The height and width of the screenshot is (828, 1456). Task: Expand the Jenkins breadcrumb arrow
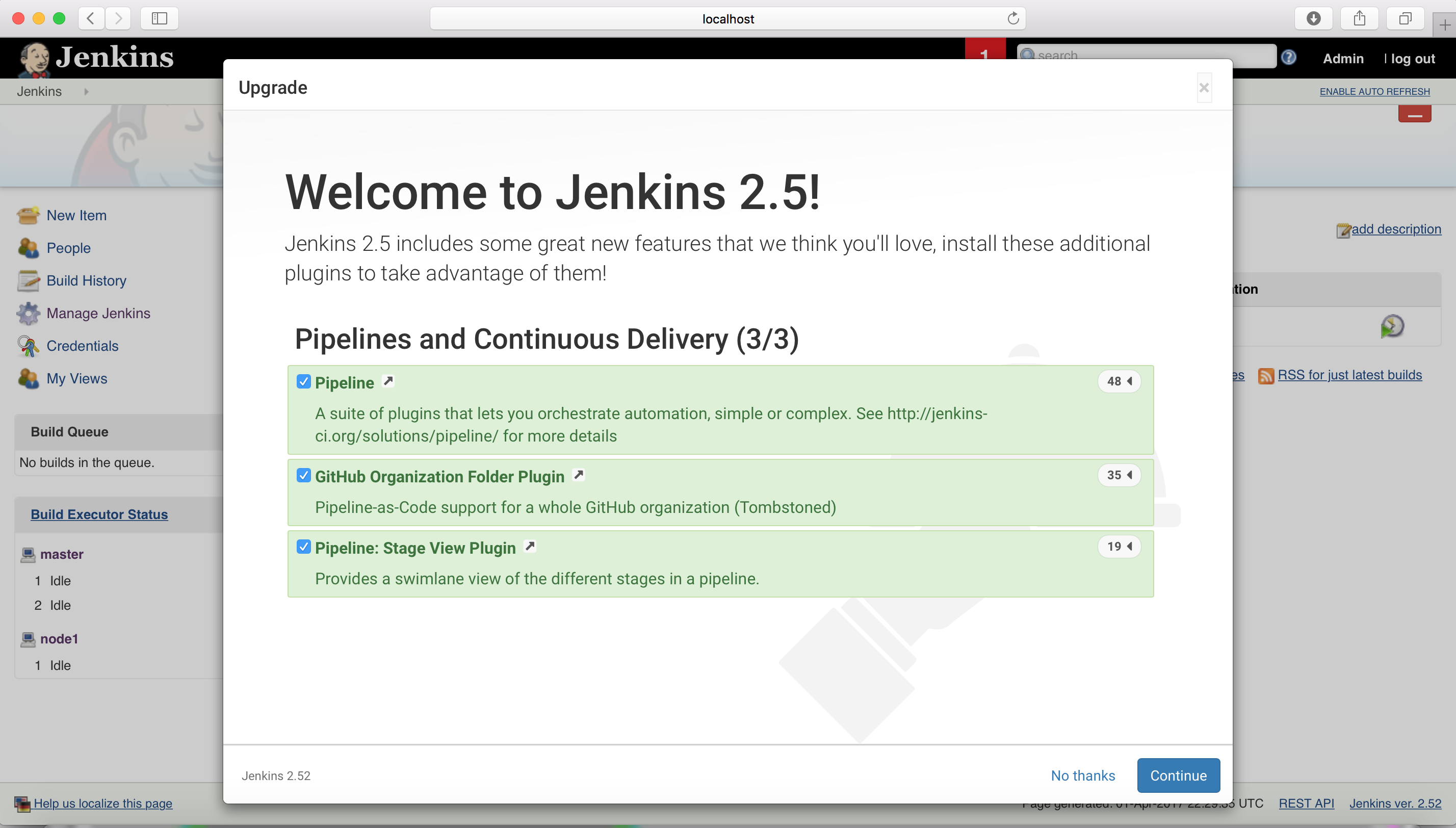click(87, 92)
